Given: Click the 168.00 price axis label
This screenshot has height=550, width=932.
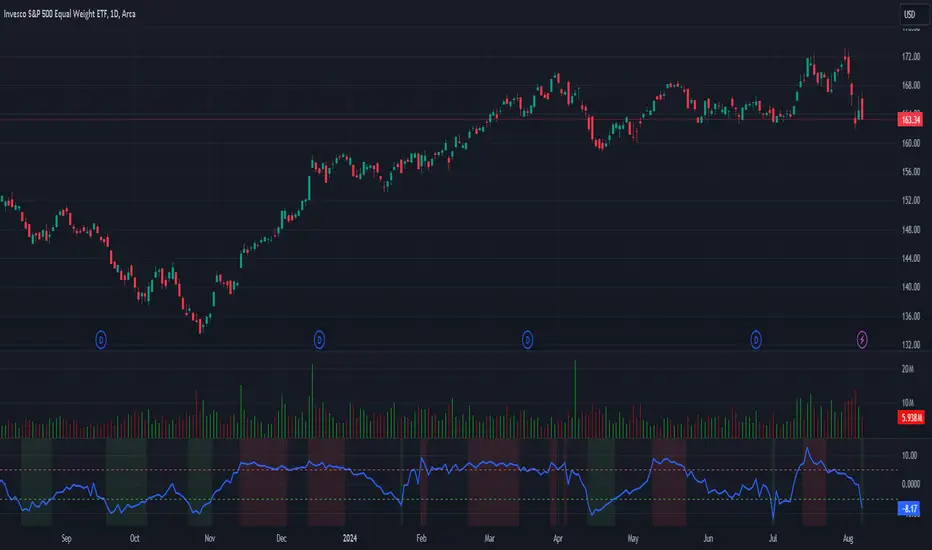Looking at the screenshot, I should pos(911,85).
